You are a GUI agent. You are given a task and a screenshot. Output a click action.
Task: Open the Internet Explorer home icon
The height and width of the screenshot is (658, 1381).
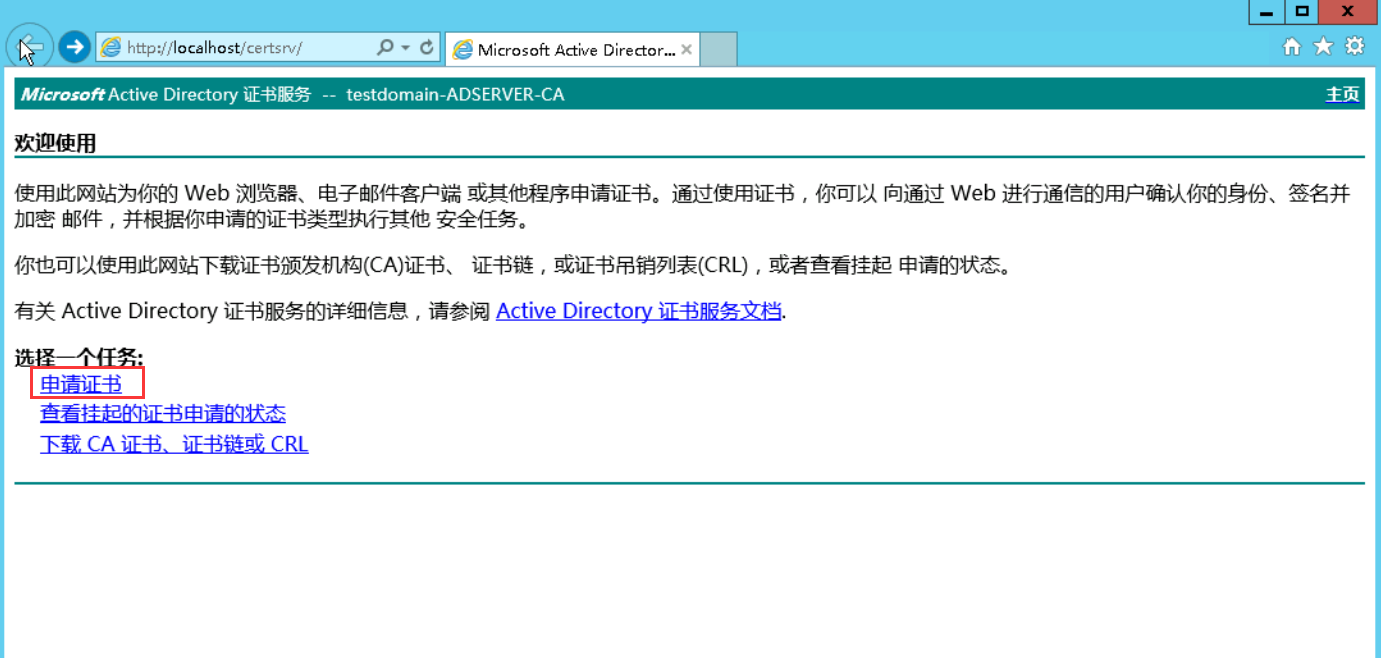1292,46
